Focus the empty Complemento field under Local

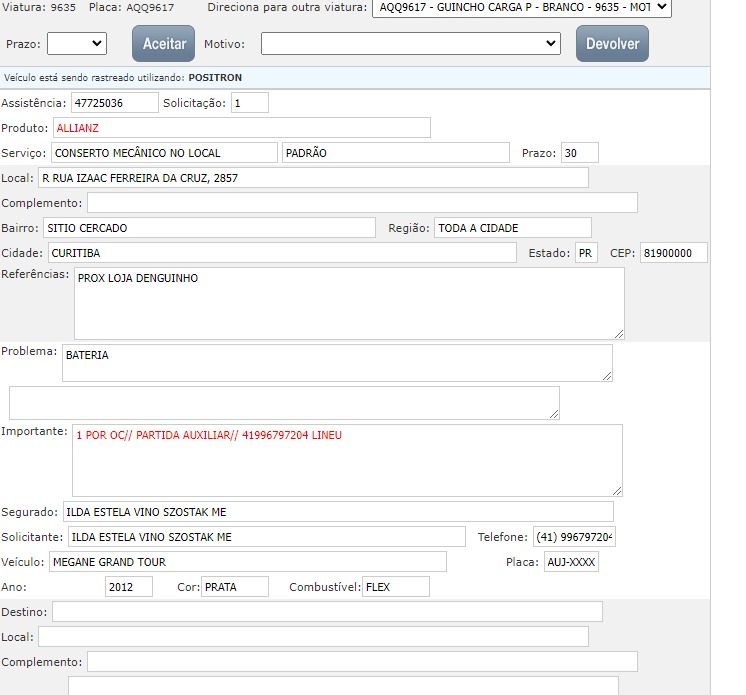[362, 203]
